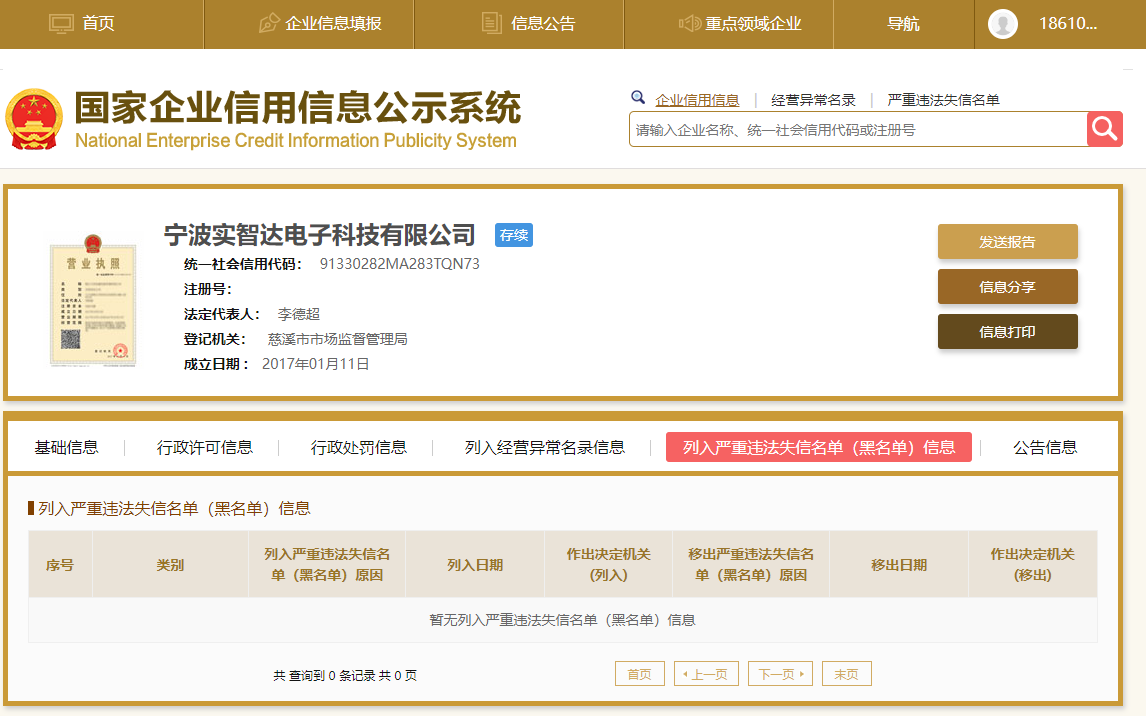Click the 列入日期 column header
The image size is (1146, 716).
(x=475, y=565)
